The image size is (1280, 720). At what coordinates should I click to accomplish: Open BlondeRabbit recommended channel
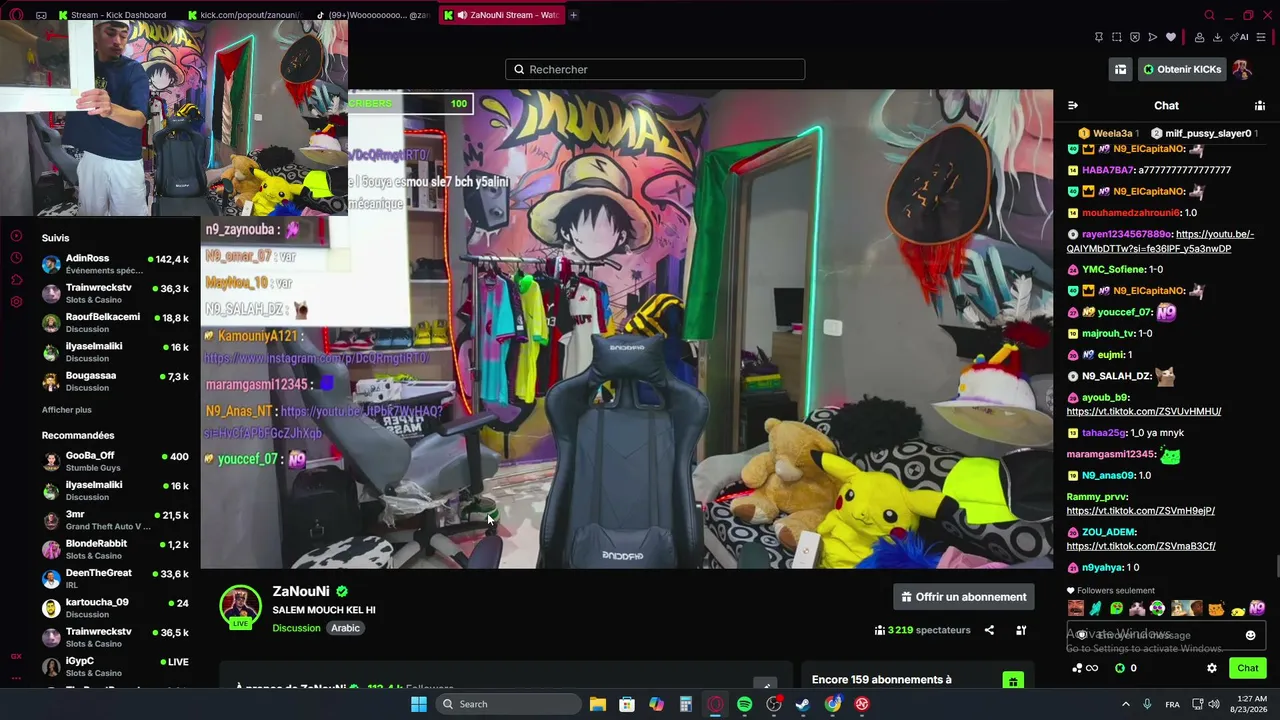pos(115,549)
